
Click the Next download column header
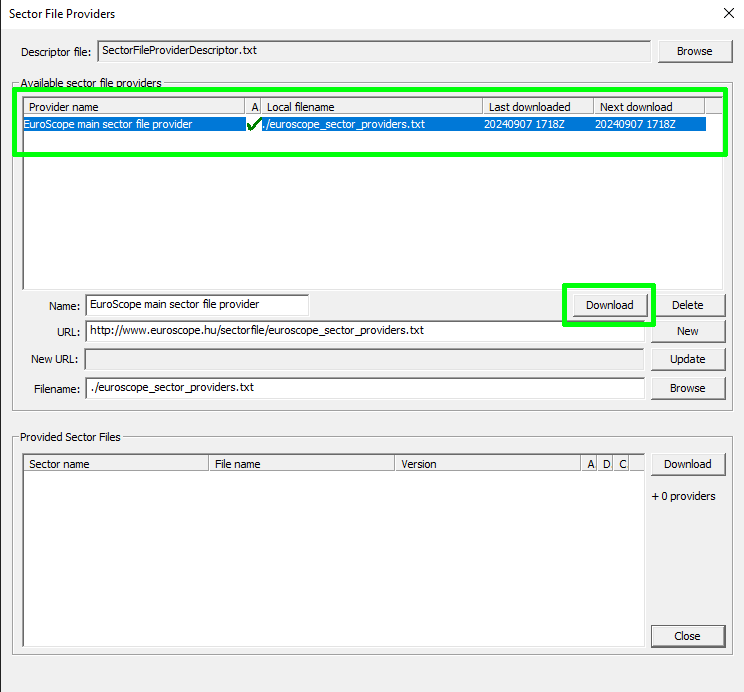tap(649, 106)
